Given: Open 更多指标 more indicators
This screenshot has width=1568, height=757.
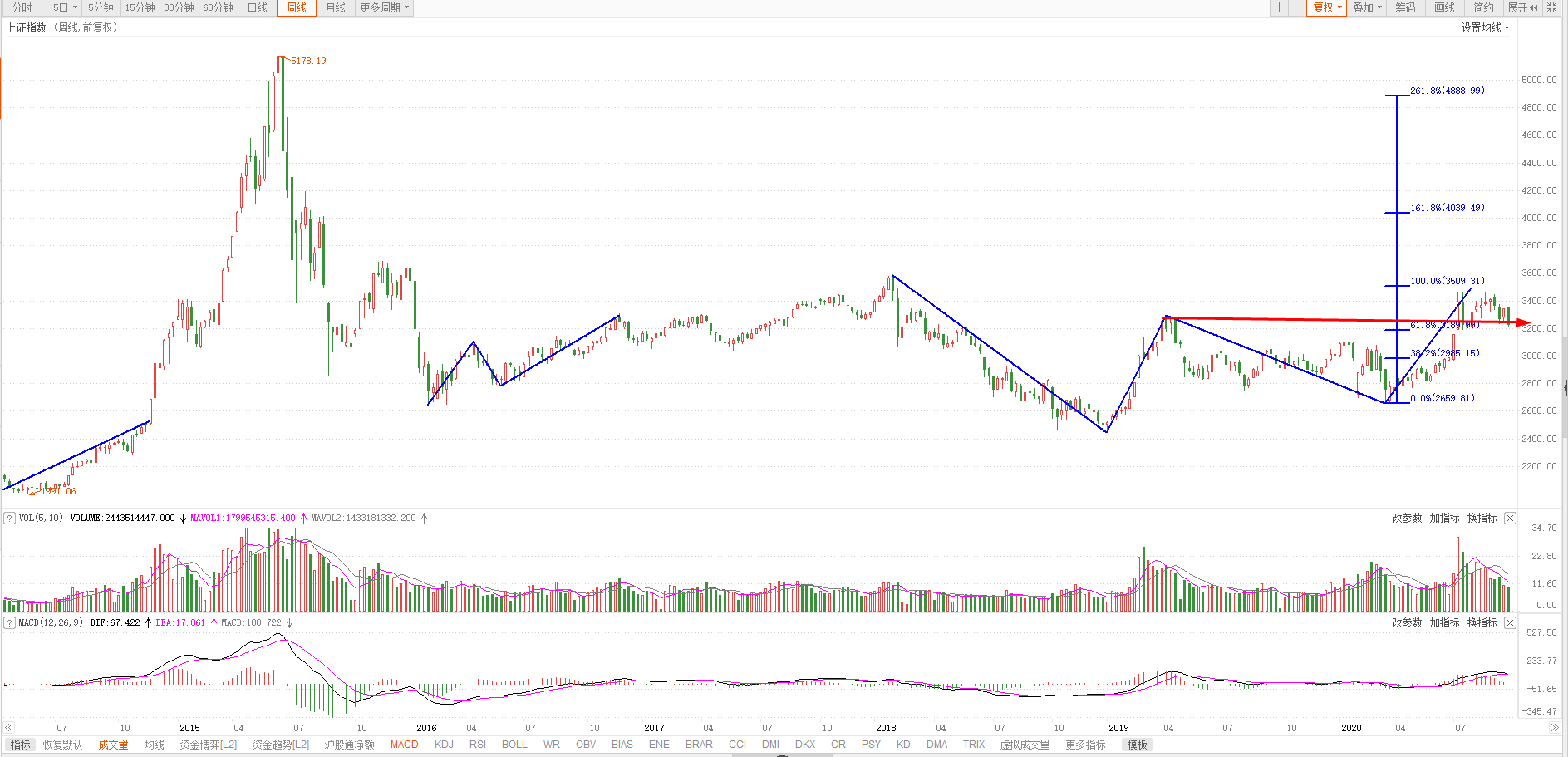Looking at the screenshot, I should point(1085,745).
